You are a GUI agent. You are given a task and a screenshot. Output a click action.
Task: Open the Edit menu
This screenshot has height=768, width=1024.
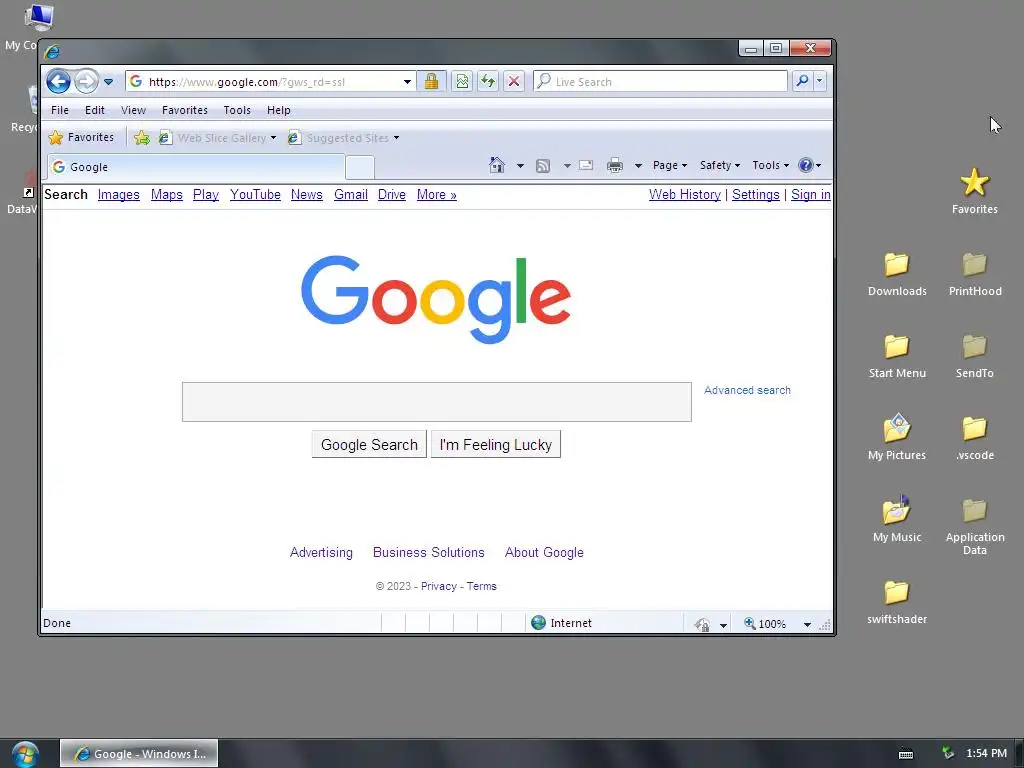[95, 110]
